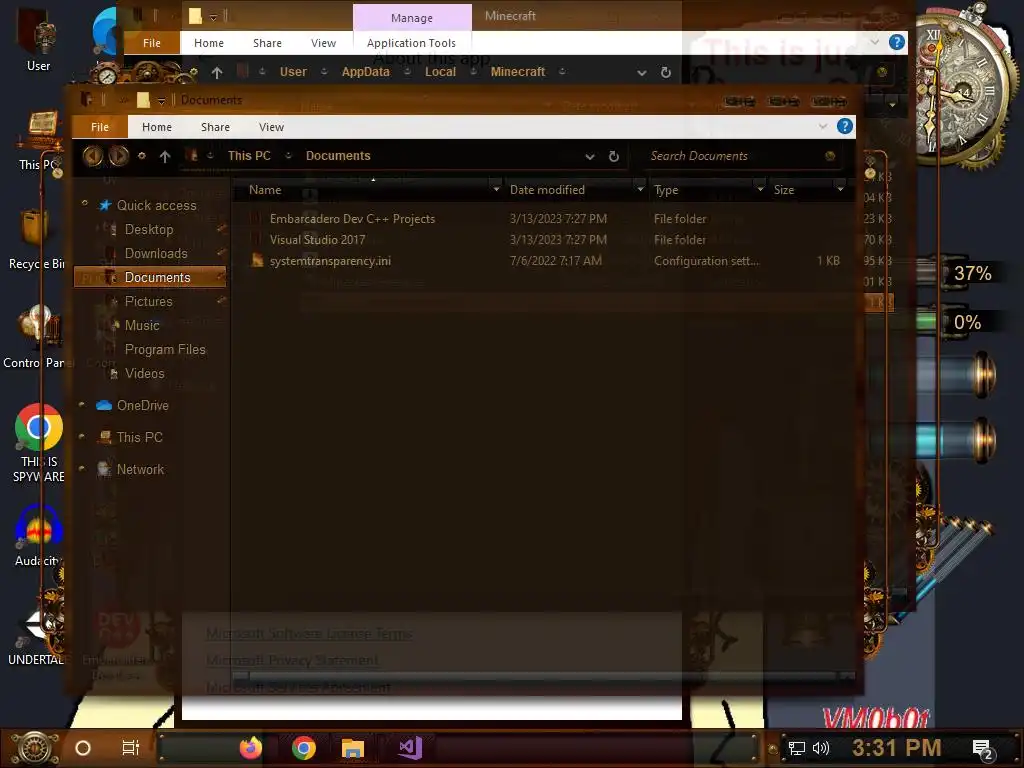Expand the ribbon chevron in the Documents window

pyautogui.click(x=822, y=127)
